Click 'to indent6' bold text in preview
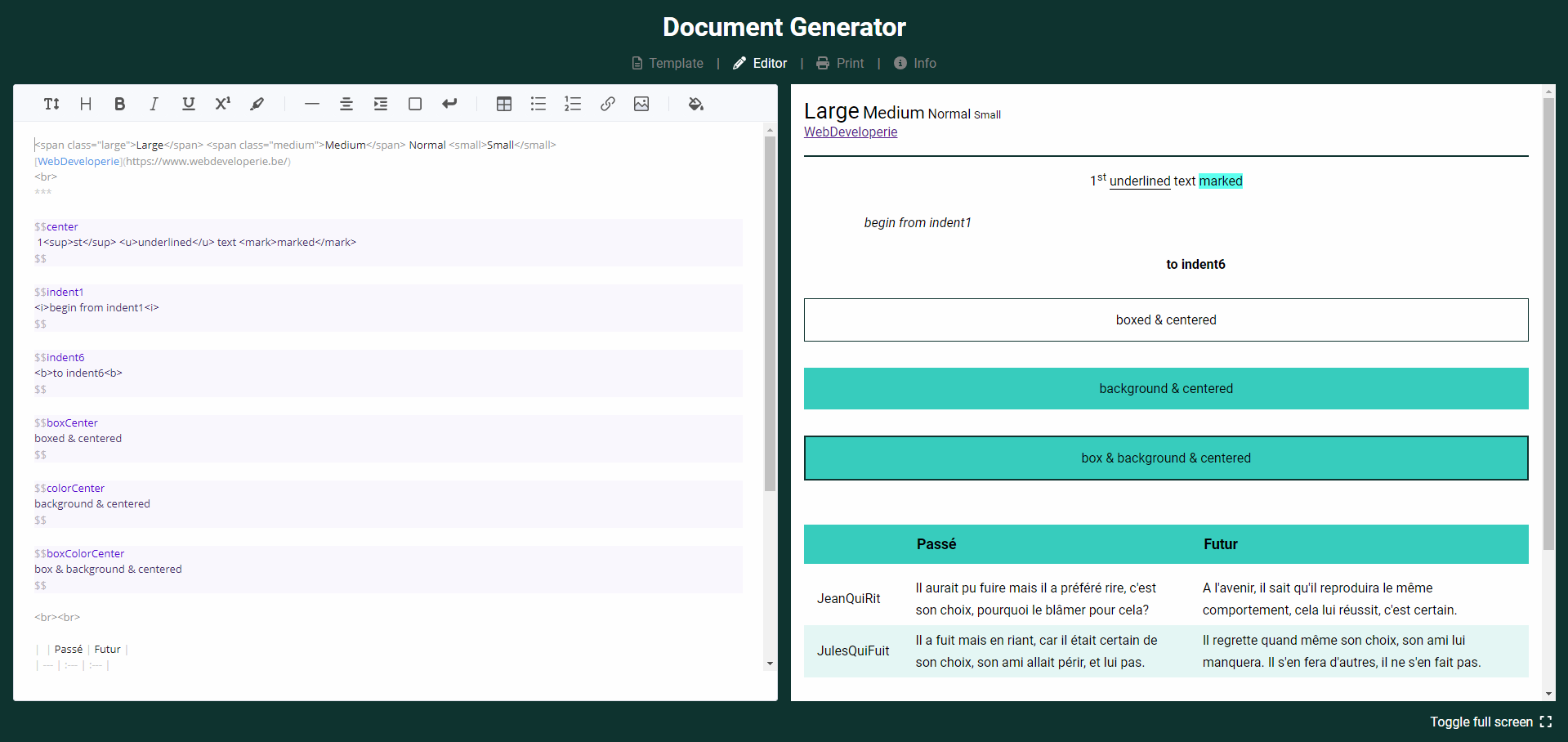 pos(1195,264)
